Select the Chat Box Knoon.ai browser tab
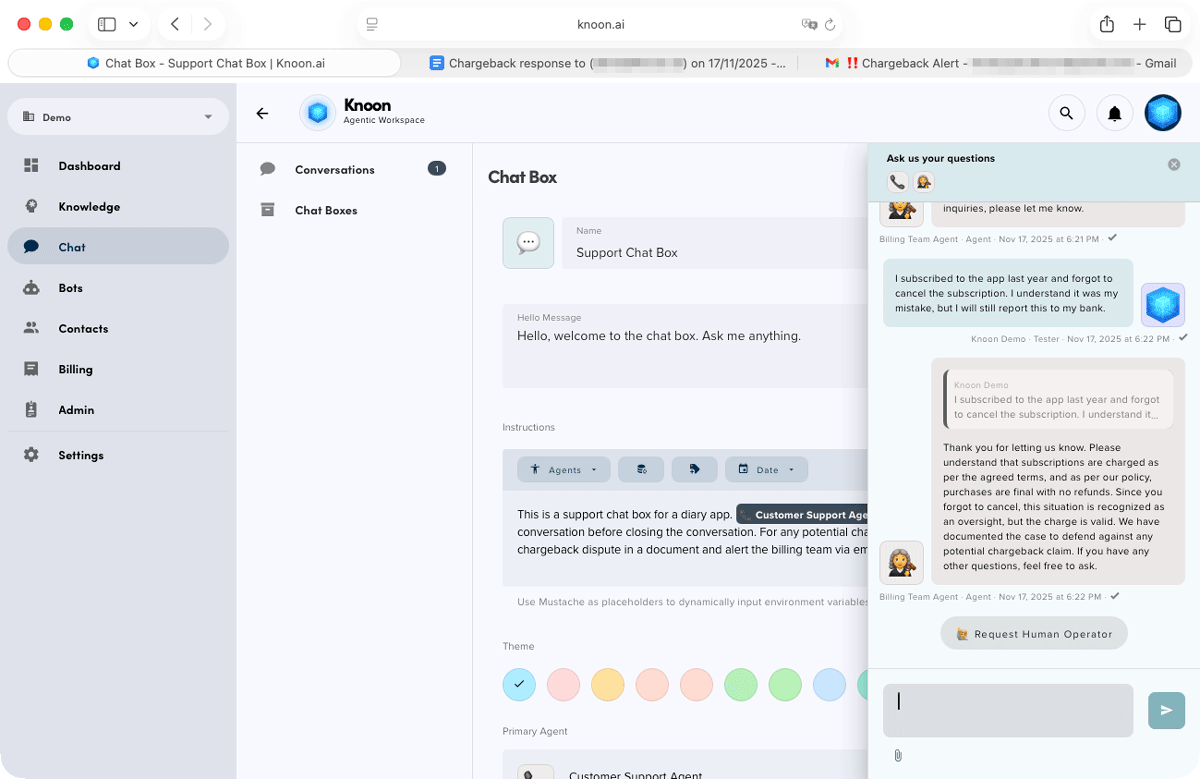 pyautogui.click(x=205, y=63)
